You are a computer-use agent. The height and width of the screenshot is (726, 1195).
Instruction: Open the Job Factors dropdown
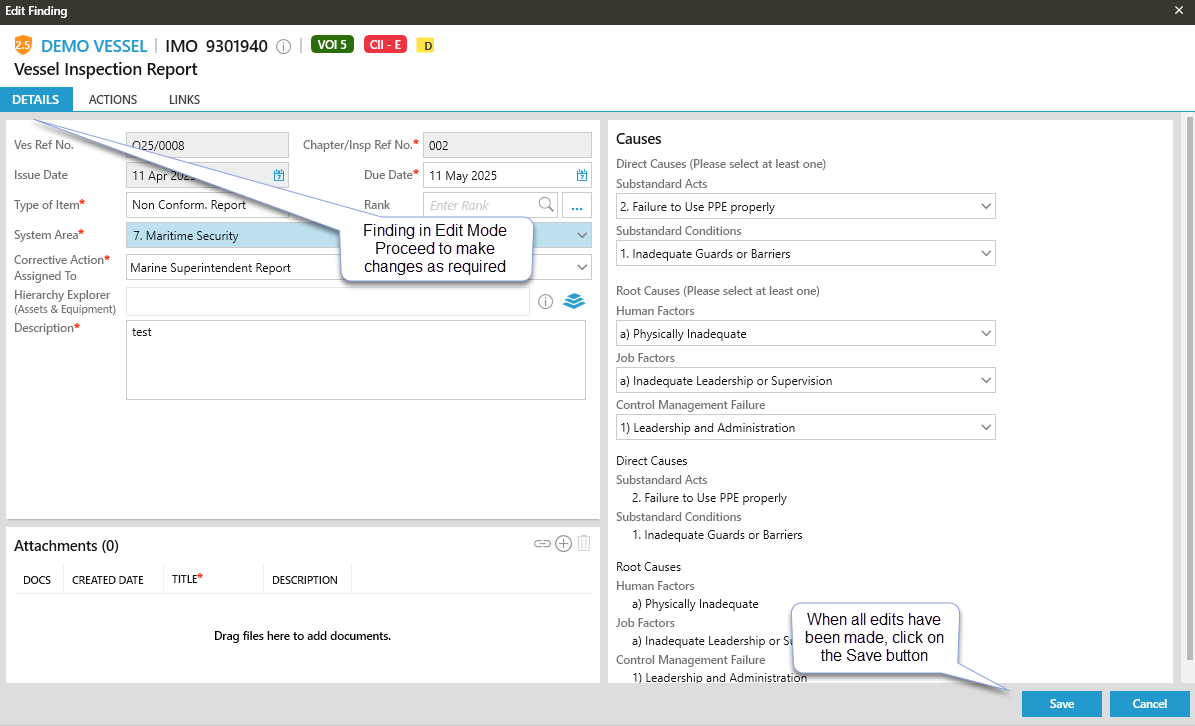point(806,381)
